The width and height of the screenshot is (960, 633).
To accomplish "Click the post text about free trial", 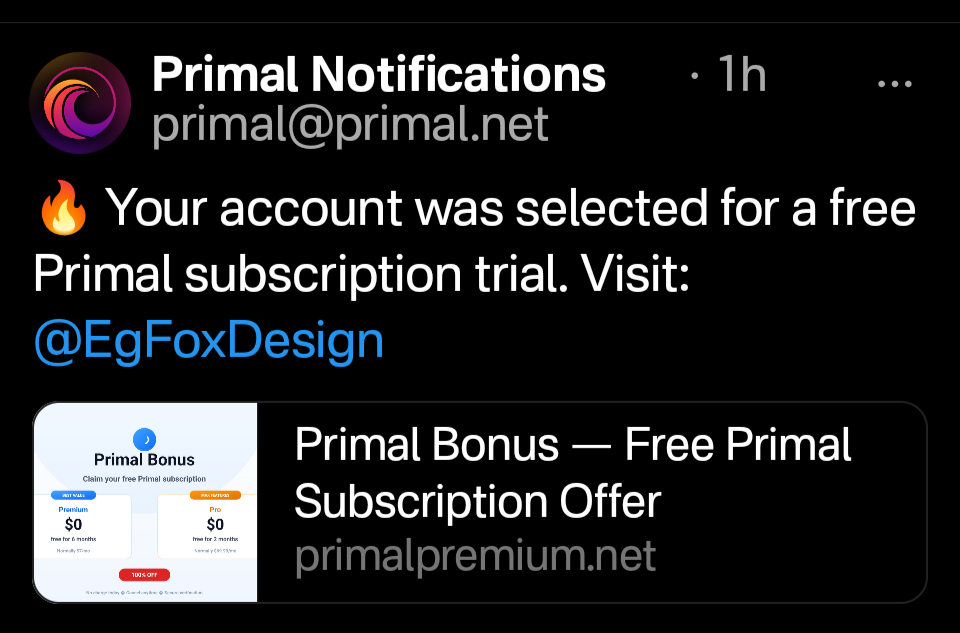I will coord(474,241).
